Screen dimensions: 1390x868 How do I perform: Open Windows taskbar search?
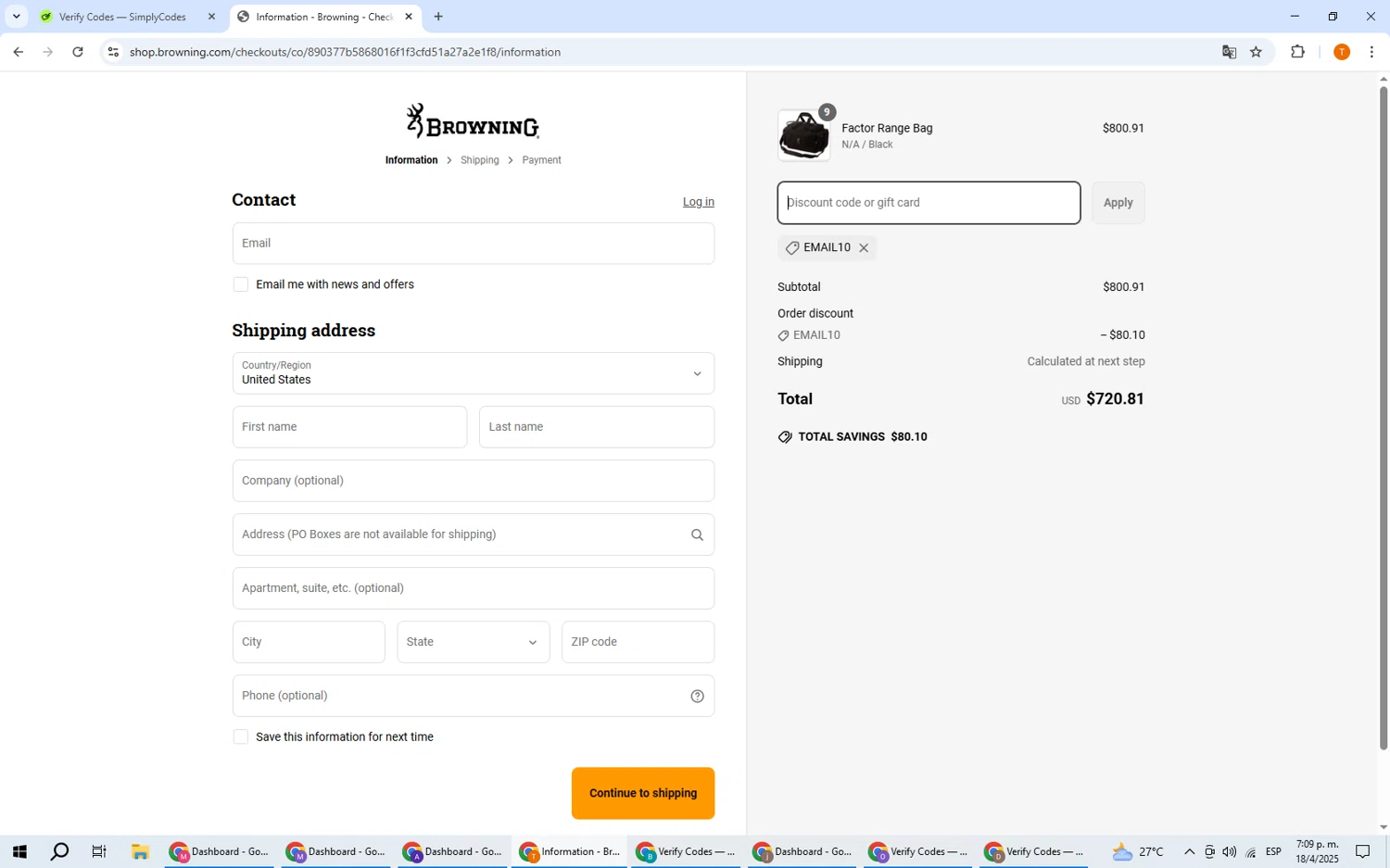59,852
